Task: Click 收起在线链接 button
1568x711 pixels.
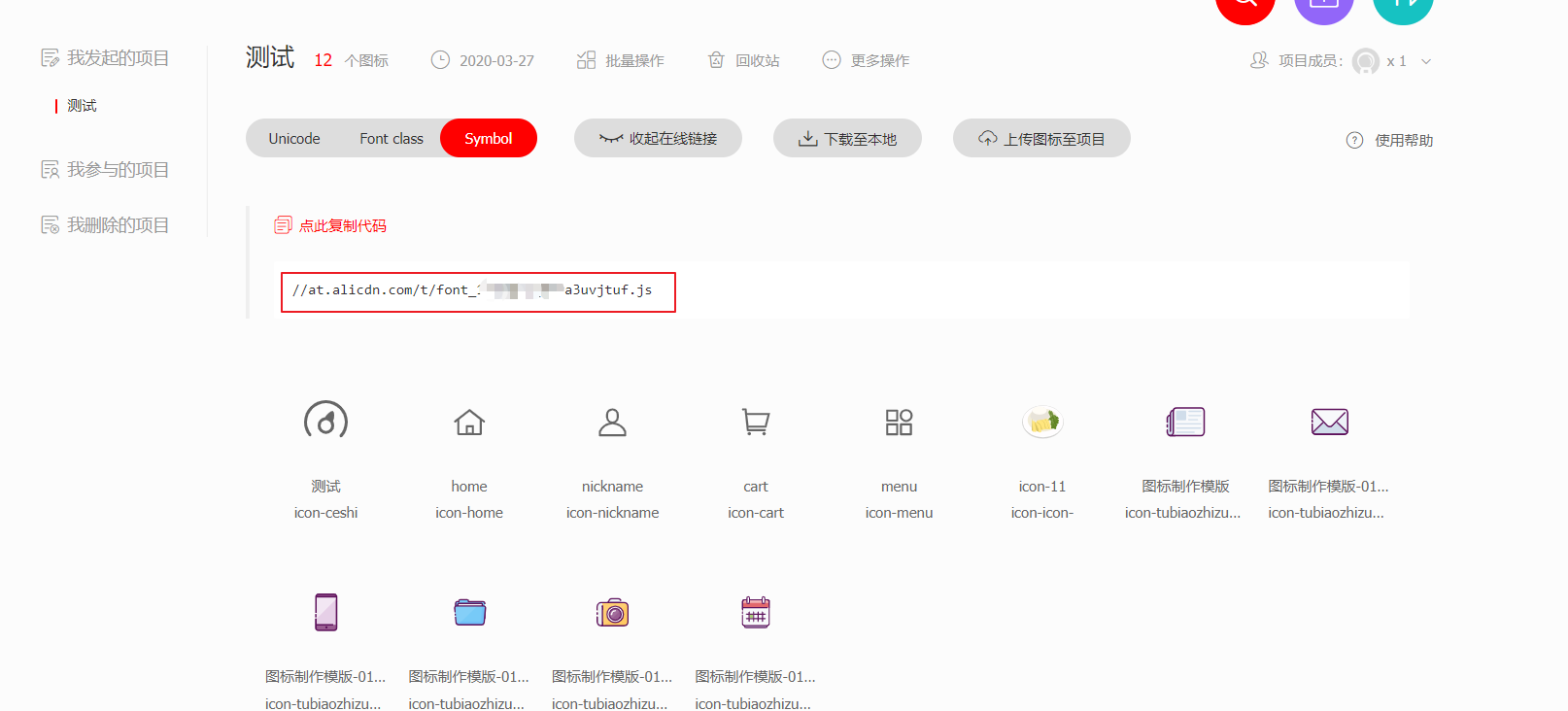Action: tap(658, 138)
